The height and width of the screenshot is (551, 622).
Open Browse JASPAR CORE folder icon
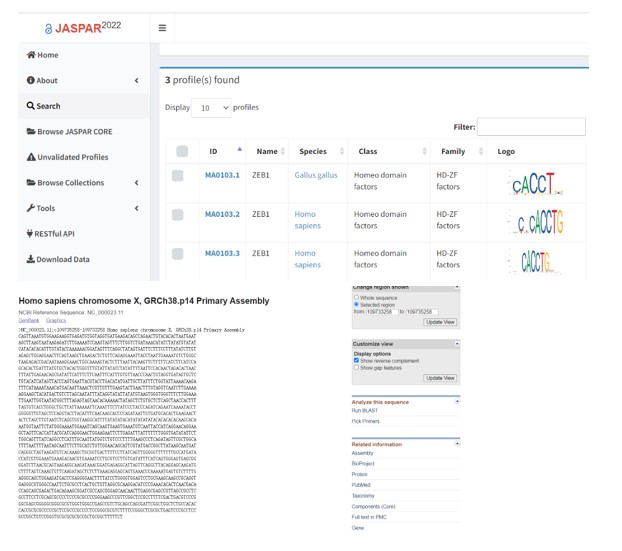[x=31, y=132]
